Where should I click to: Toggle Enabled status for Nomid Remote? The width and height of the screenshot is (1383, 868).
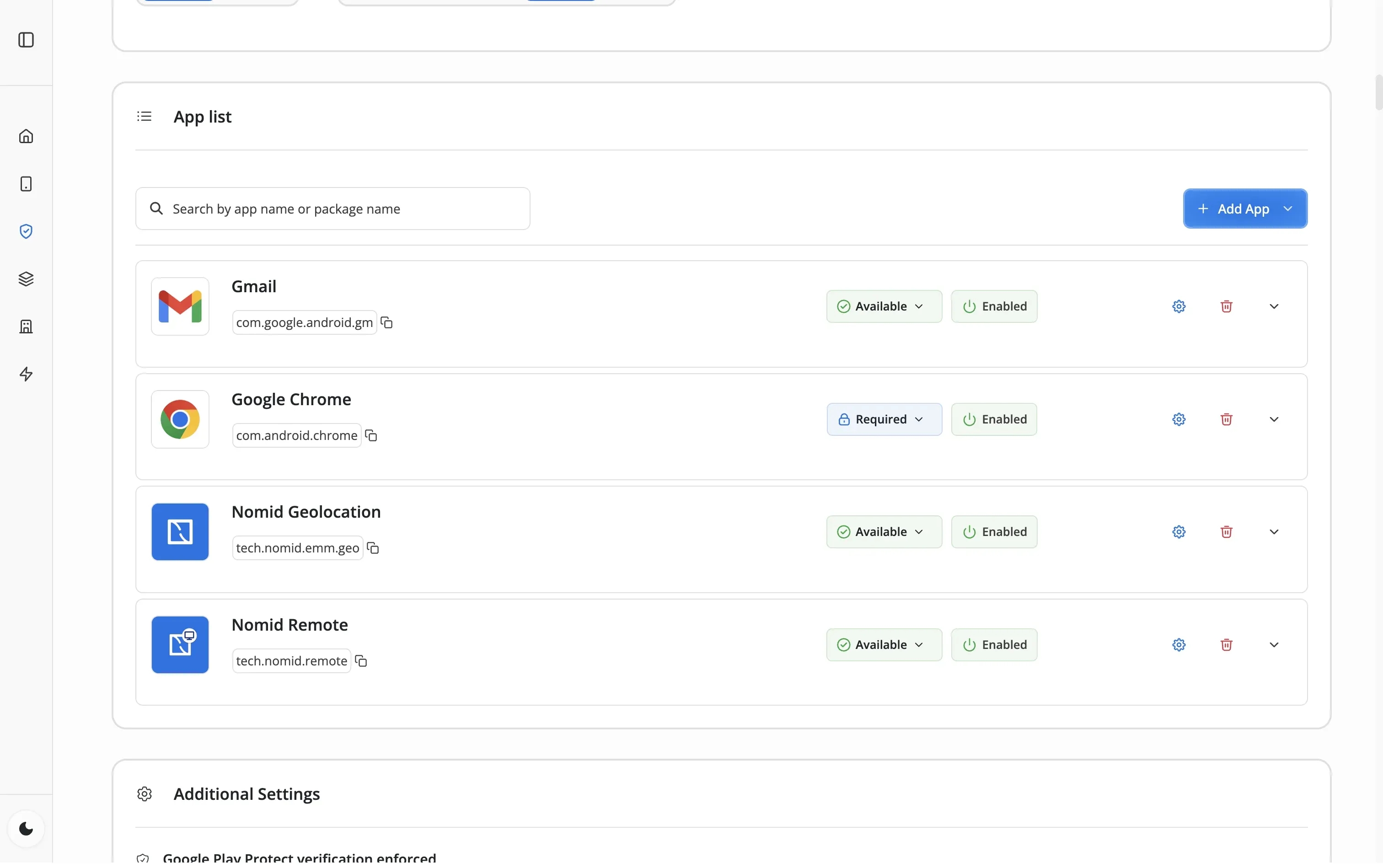994,644
